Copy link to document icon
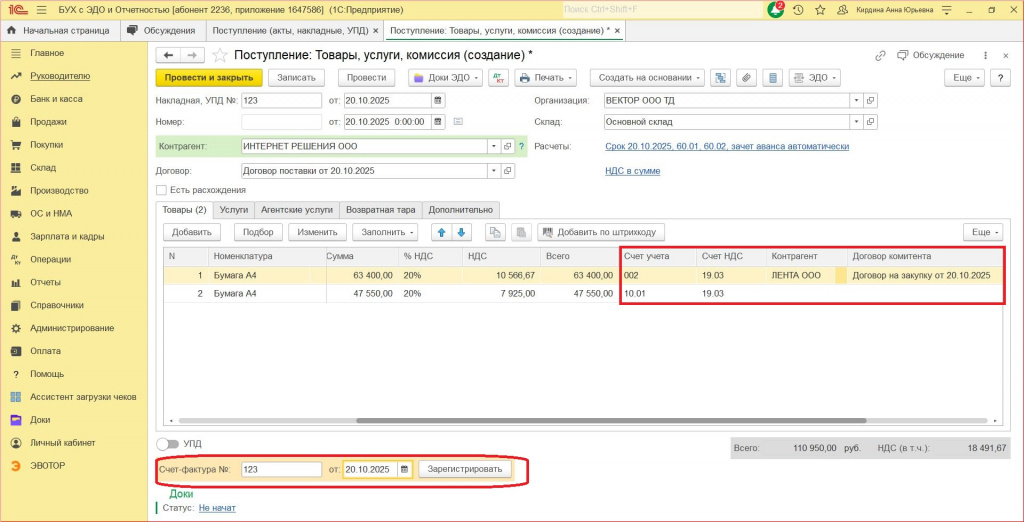Image resolution: width=1024 pixels, height=522 pixels. [881, 56]
